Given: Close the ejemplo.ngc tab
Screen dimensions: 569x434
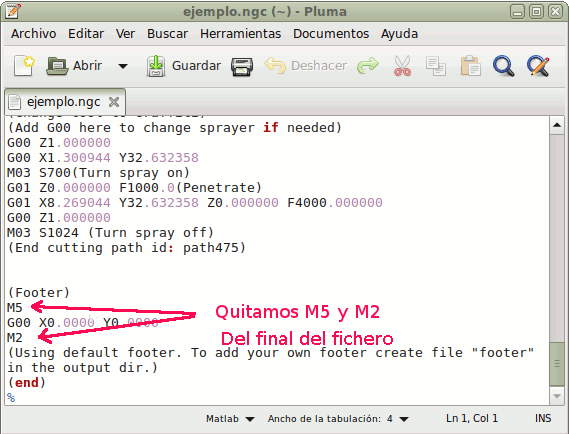Looking at the screenshot, I should tap(114, 102).
